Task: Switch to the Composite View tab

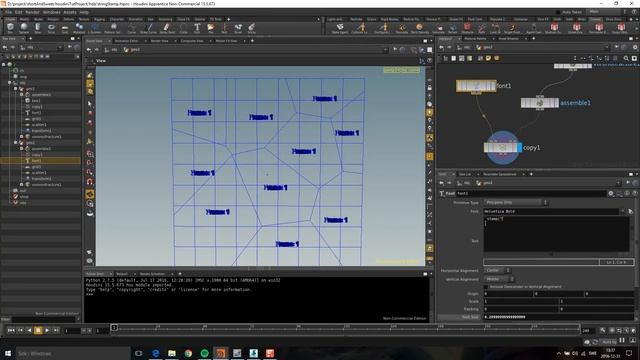Action: (192, 41)
